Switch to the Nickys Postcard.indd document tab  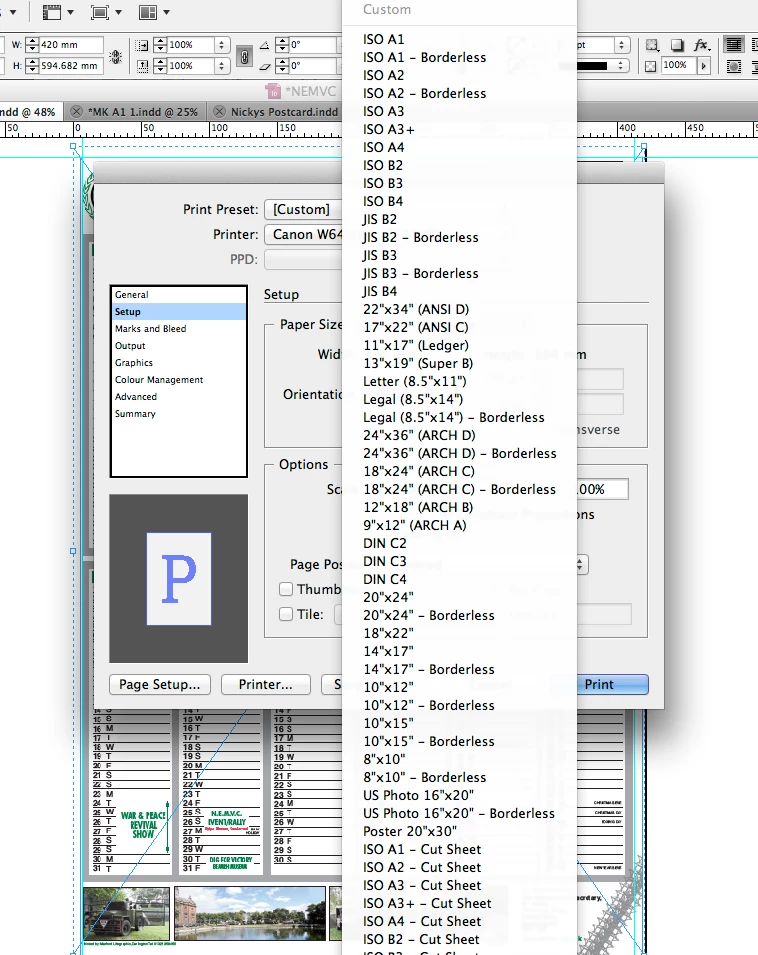pos(284,112)
